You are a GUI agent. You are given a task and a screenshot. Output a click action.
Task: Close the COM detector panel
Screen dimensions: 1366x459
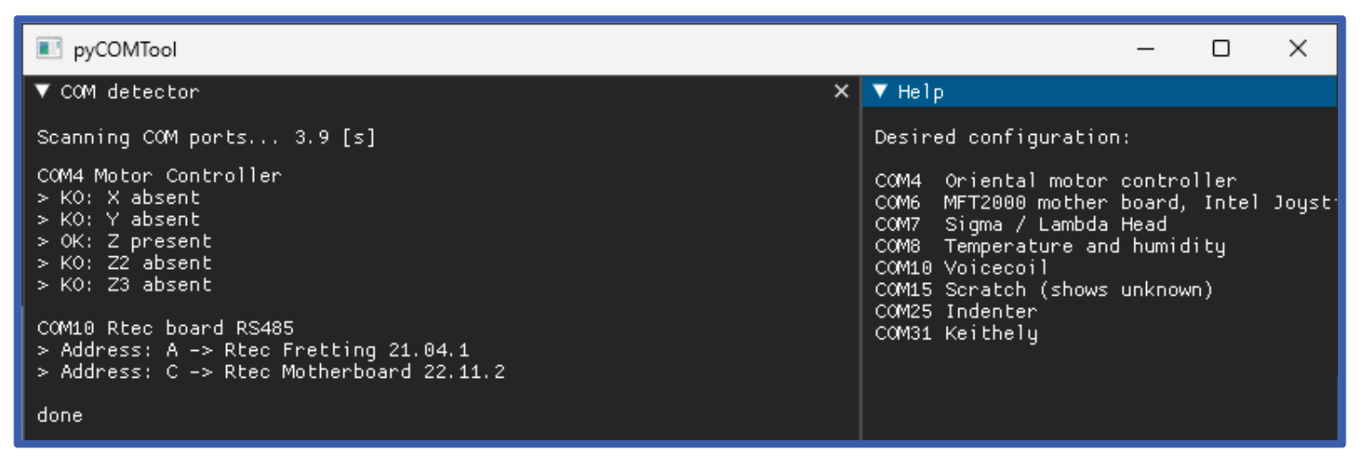click(x=841, y=91)
